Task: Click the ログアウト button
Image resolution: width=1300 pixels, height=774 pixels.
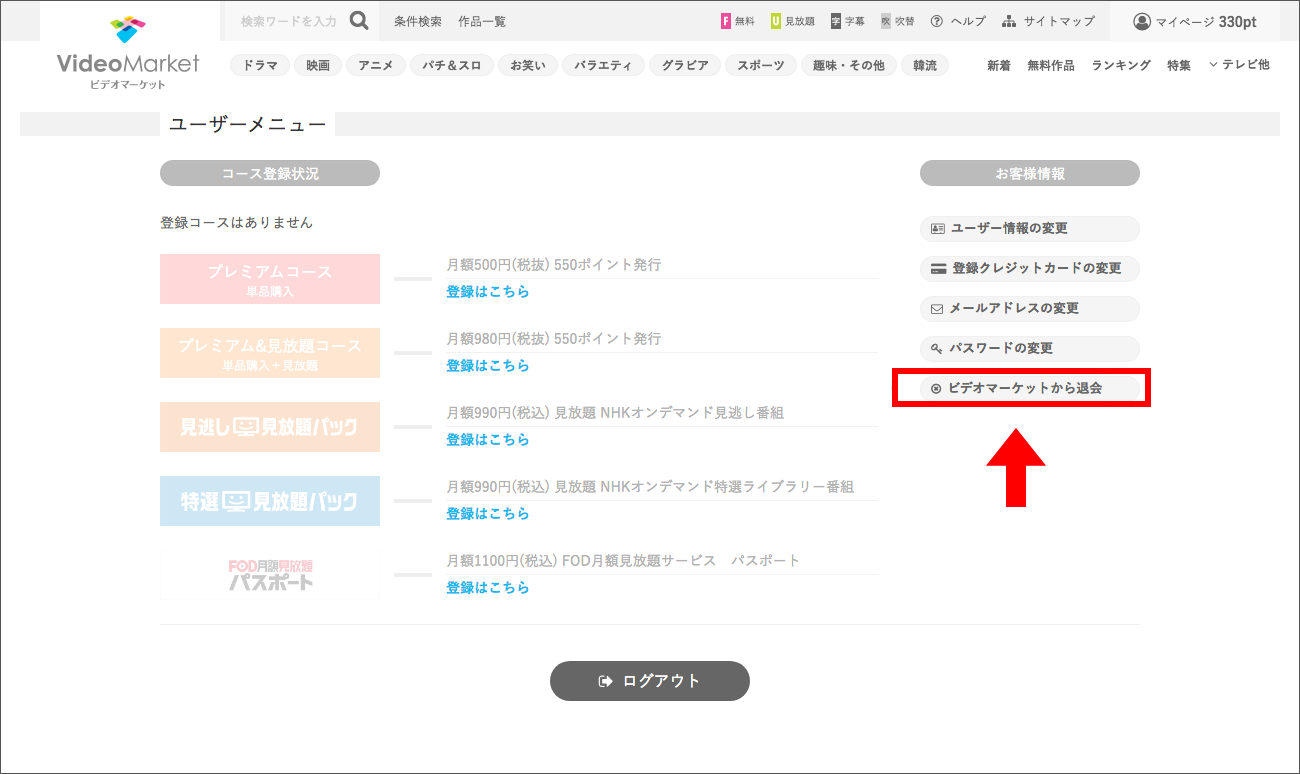Action: [650, 681]
